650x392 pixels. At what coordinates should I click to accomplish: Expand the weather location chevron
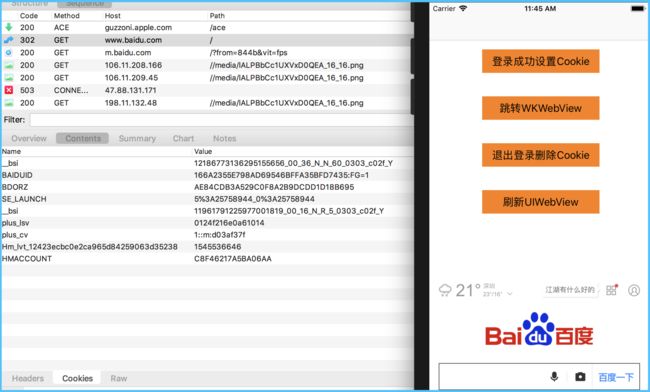[x=509, y=293]
